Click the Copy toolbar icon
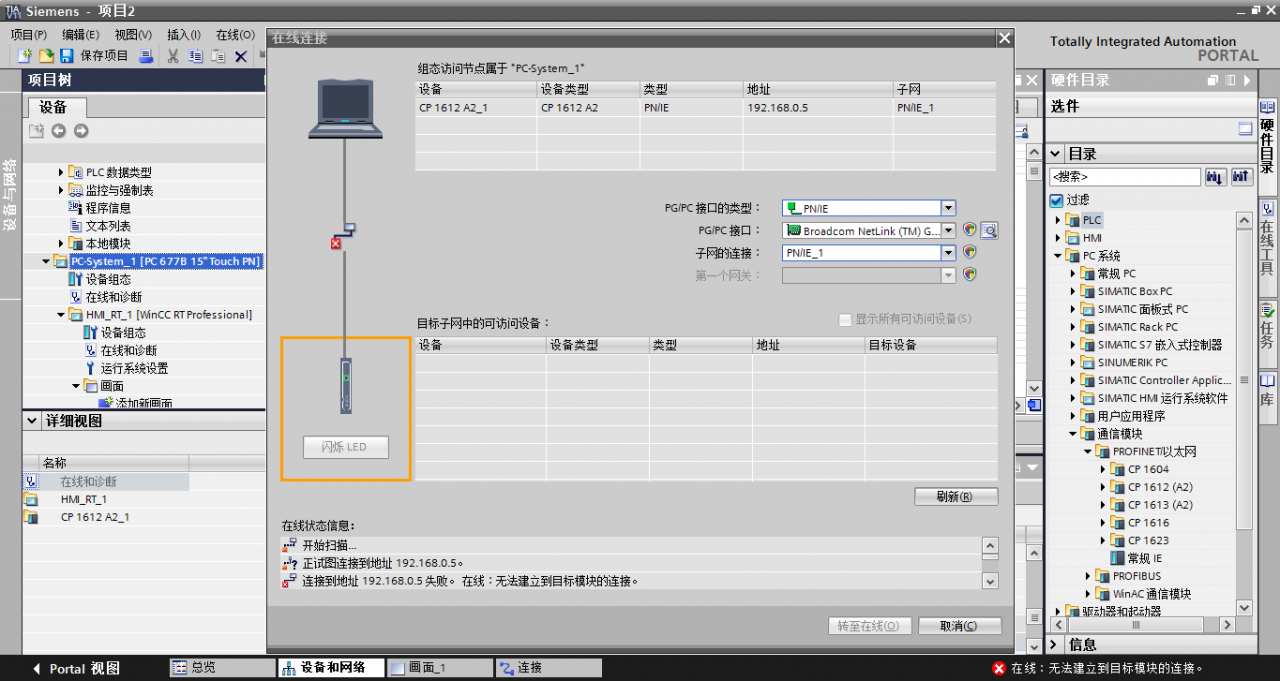The height and width of the screenshot is (681, 1280). pos(195,56)
